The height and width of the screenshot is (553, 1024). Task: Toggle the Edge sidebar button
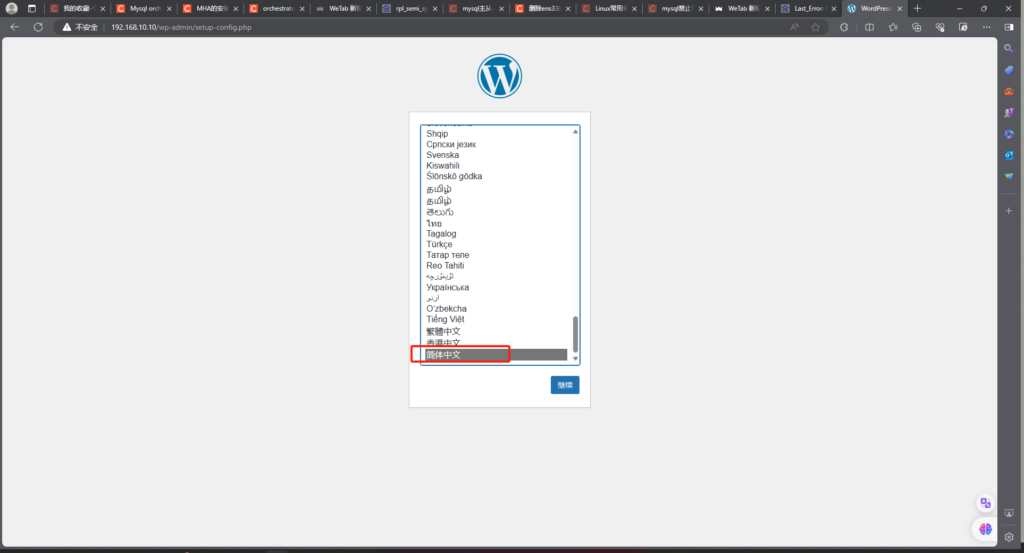[1009, 27]
